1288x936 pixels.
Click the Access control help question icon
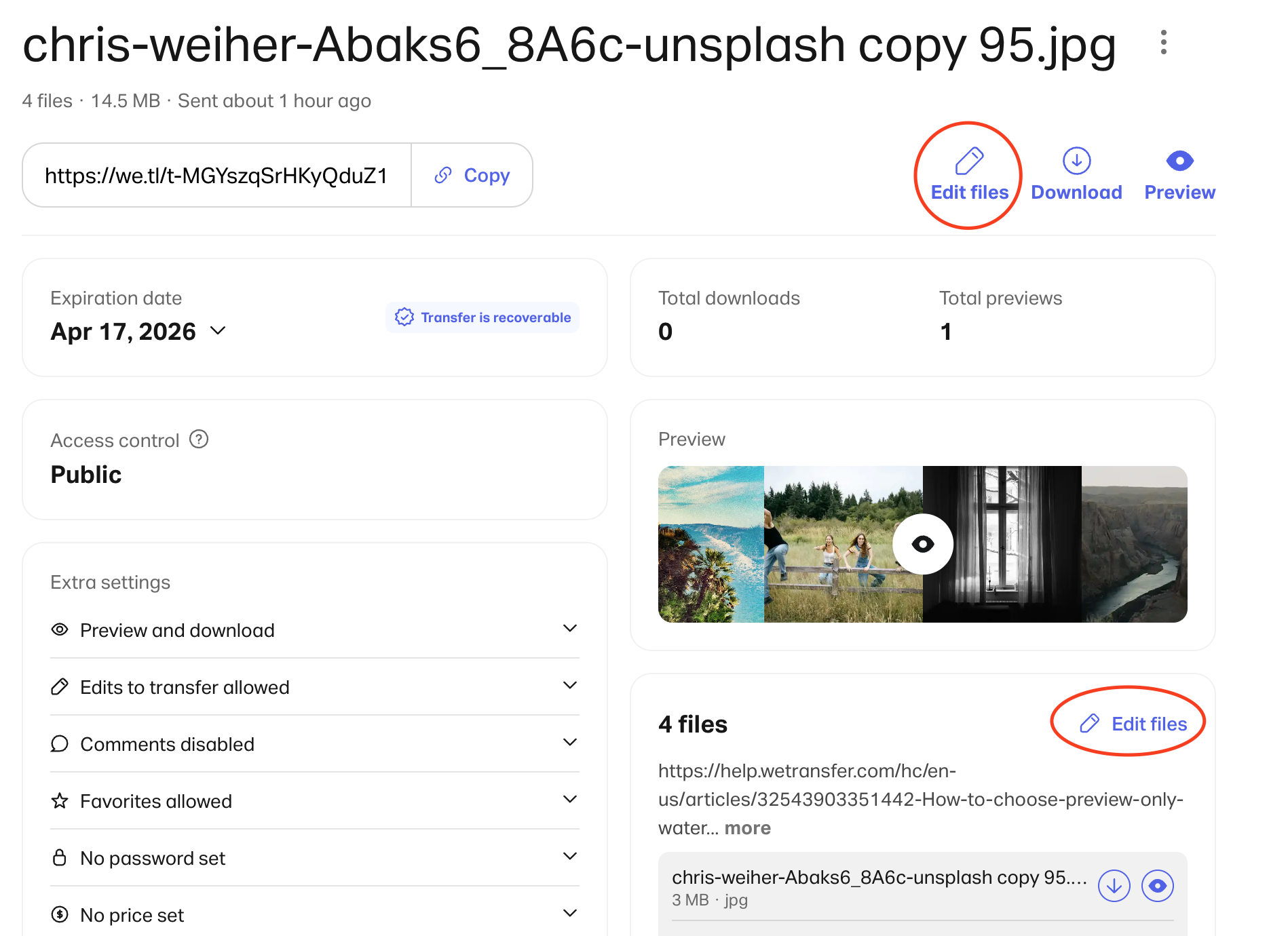click(x=199, y=440)
